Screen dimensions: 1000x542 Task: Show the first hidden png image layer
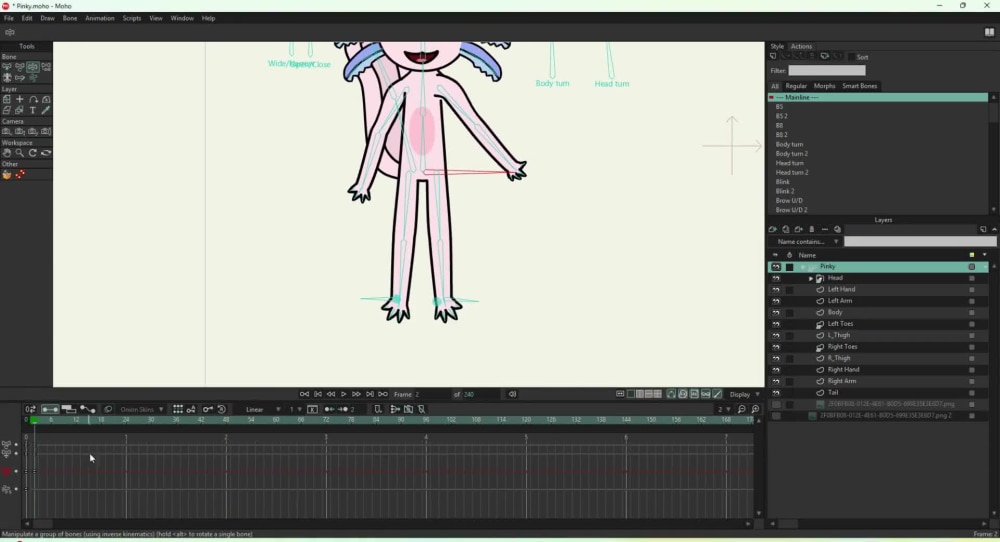point(776,404)
